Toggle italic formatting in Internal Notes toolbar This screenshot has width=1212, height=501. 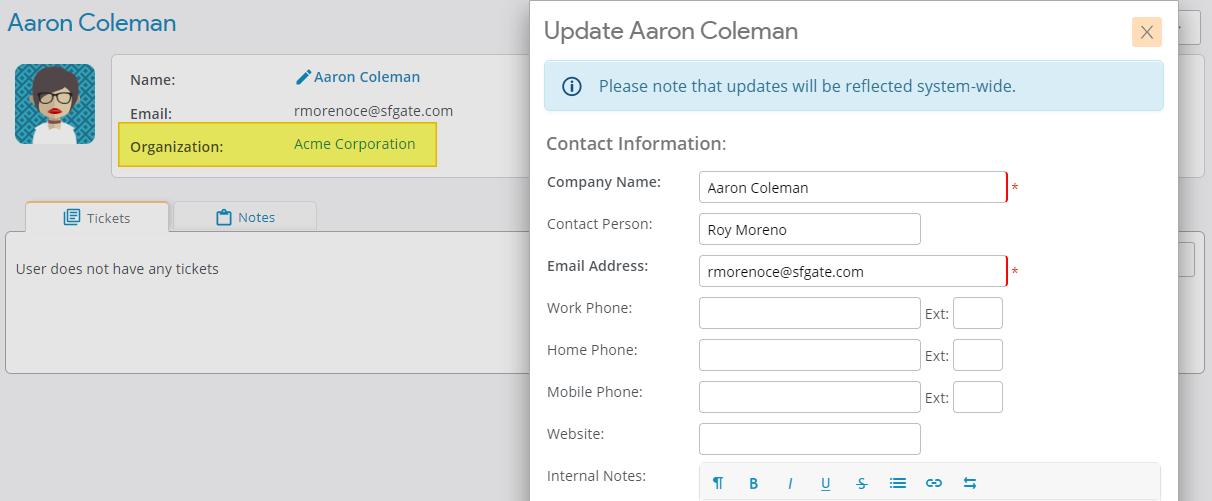tap(790, 483)
